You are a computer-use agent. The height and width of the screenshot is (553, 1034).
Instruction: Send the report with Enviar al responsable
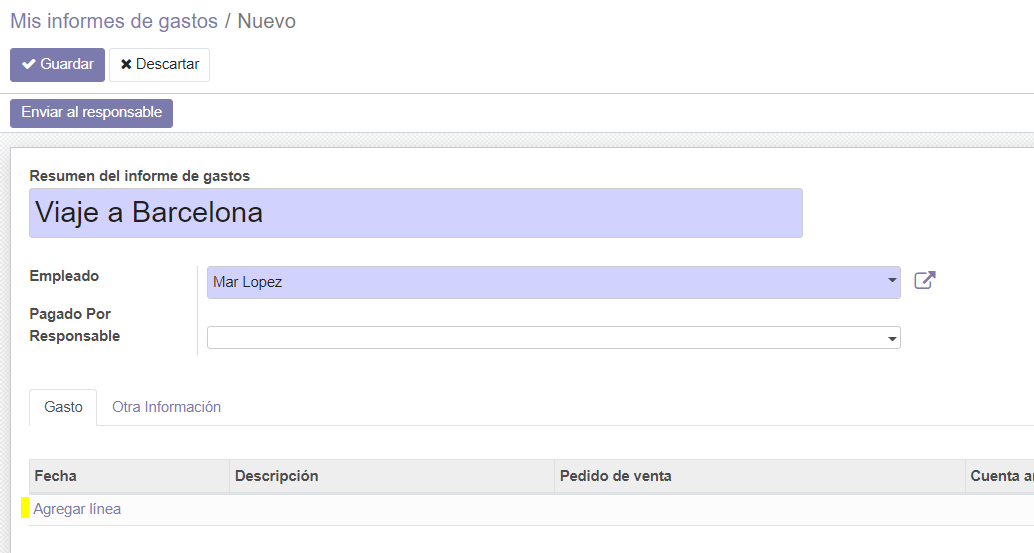[92, 113]
